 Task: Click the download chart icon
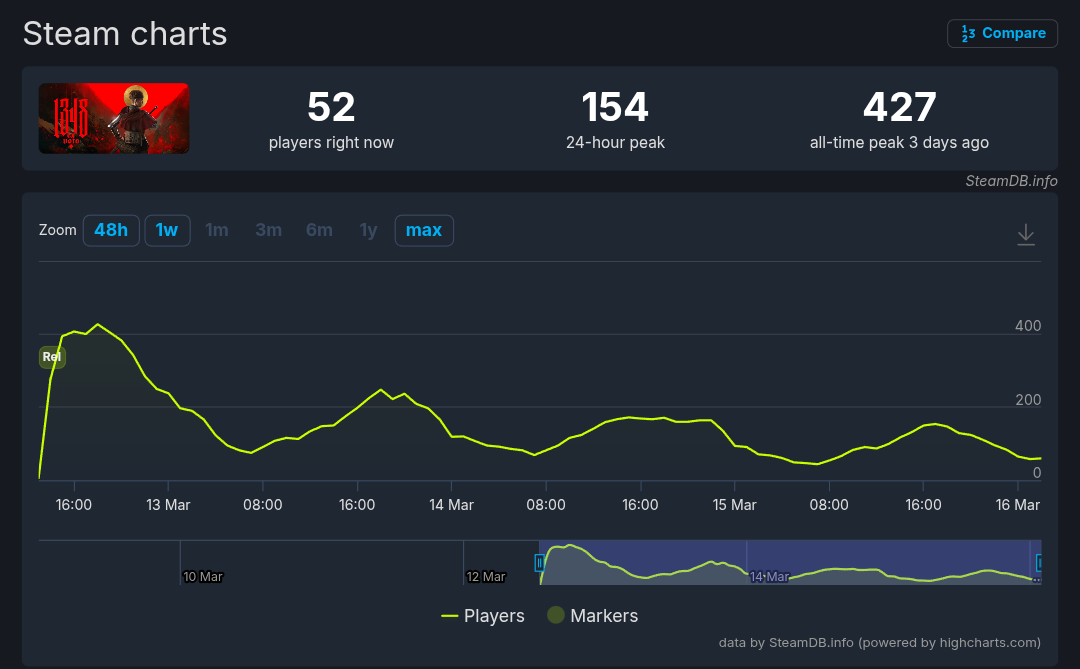click(x=1025, y=234)
